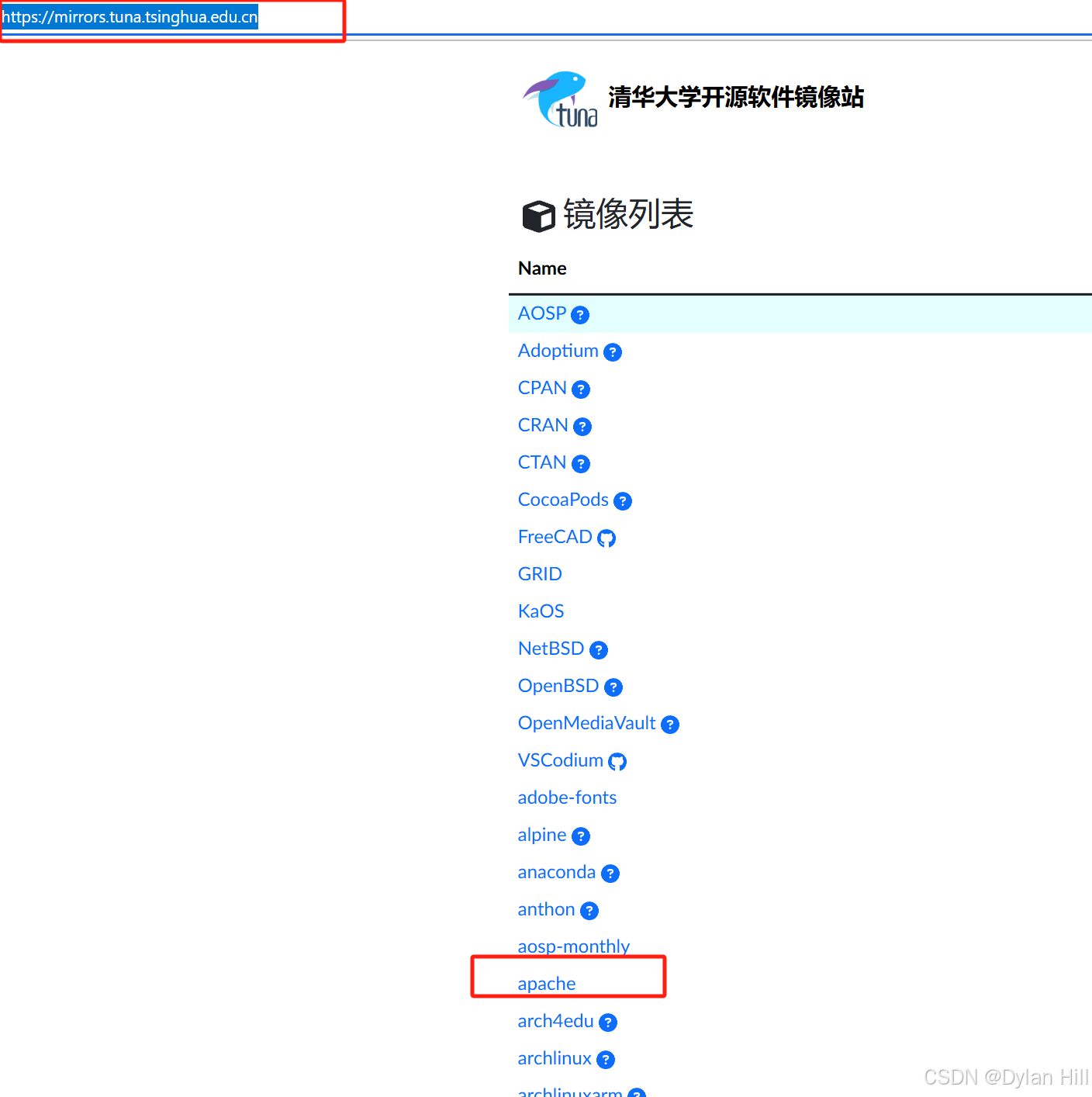Go to the arch4edu mirror
Image resolution: width=1092 pixels, height=1097 pixels.
click(x=556, y=1021)
